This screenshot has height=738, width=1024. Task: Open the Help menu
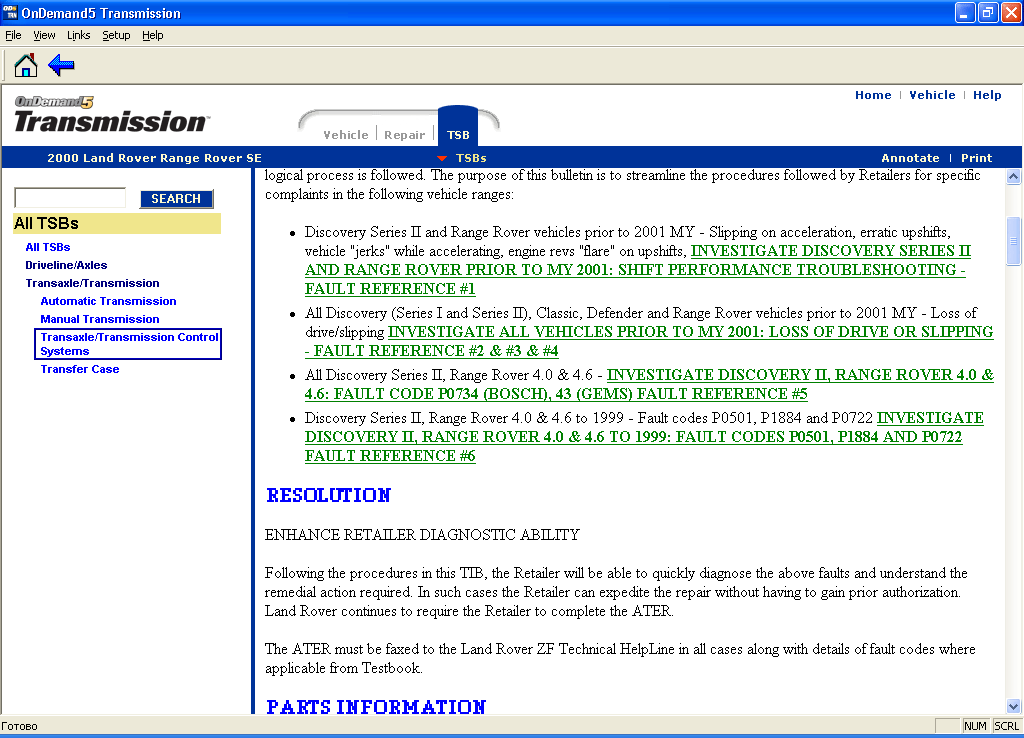(153, 35)
